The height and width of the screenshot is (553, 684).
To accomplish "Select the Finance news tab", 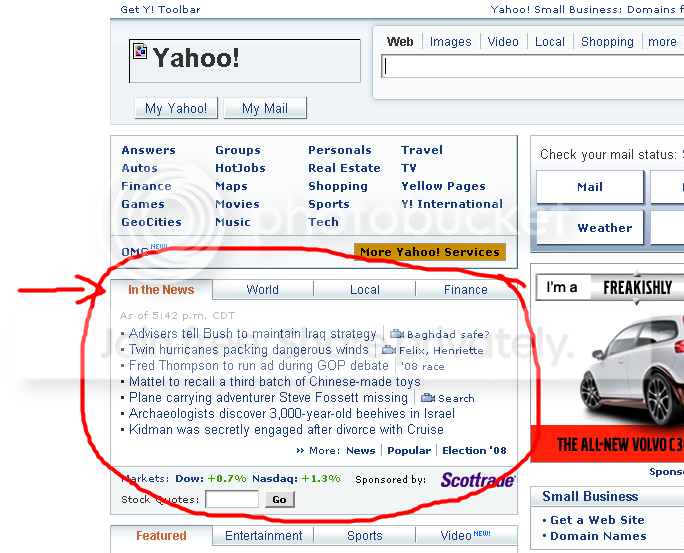I will 465,290.
